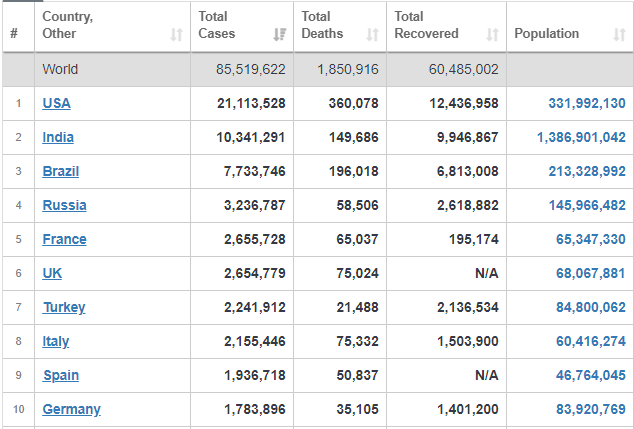Open the Germany country link
Screen dimensions: 634x429
(72, 409)
